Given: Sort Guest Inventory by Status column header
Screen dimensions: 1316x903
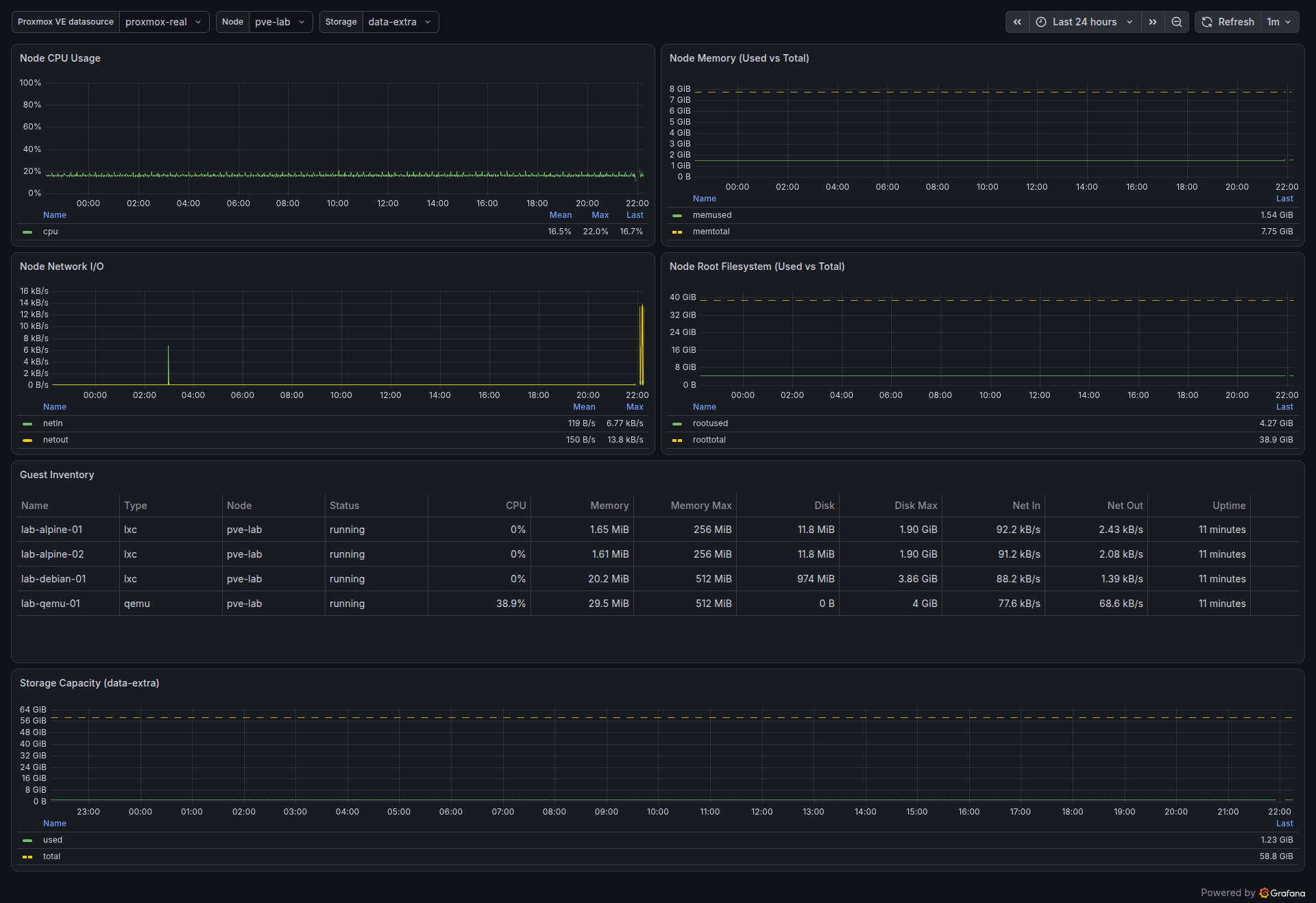Looking at the screenshot, I should coord(344,506).
